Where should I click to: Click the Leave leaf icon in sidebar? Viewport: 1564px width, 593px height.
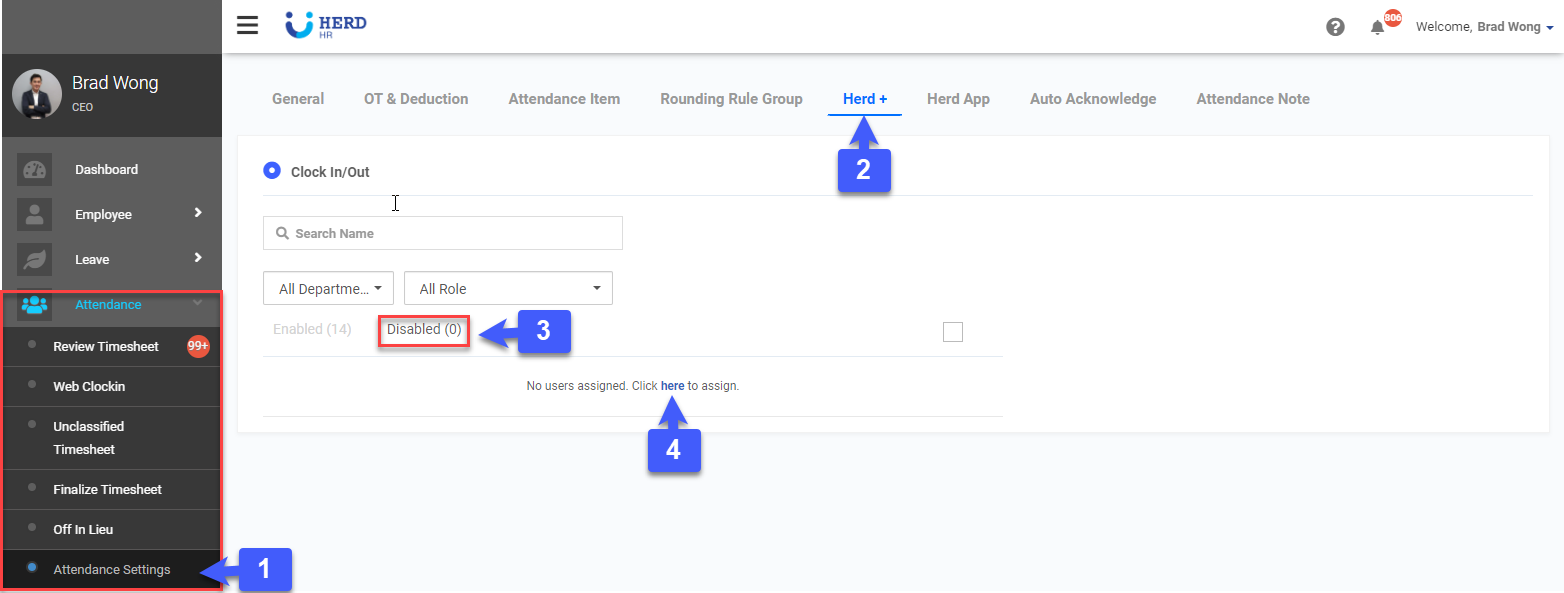pos(35,260)
